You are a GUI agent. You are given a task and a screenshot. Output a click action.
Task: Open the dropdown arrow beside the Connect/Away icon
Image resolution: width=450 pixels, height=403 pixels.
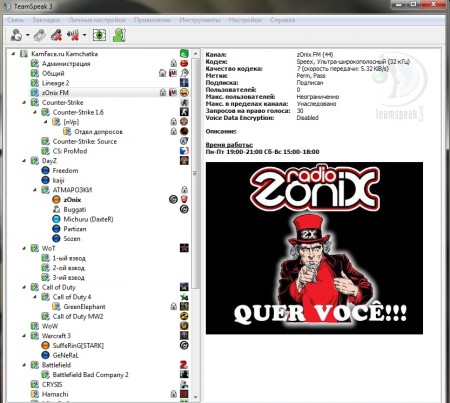[27, 35]
